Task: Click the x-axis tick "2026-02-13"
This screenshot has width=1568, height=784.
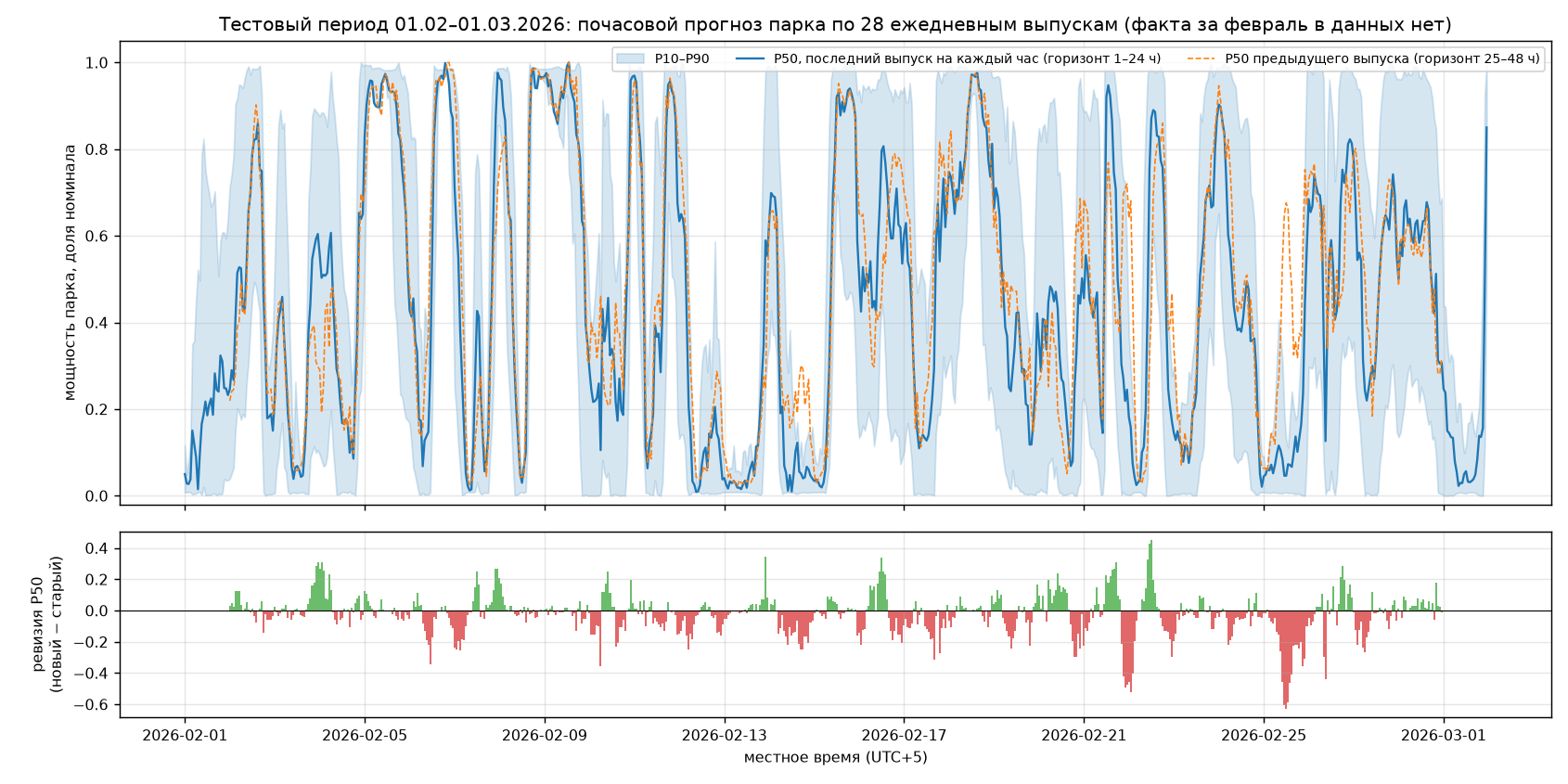Action: tap(725, 736)
